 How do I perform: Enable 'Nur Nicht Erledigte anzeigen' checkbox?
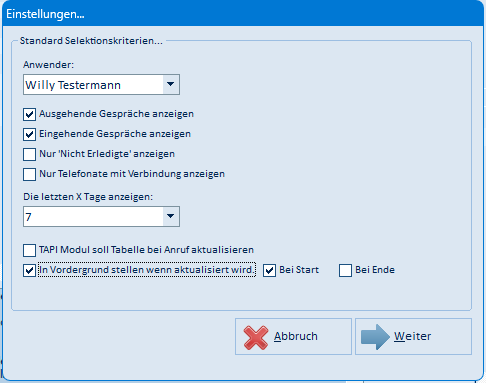pyautogui.click(x=29, y=154)
